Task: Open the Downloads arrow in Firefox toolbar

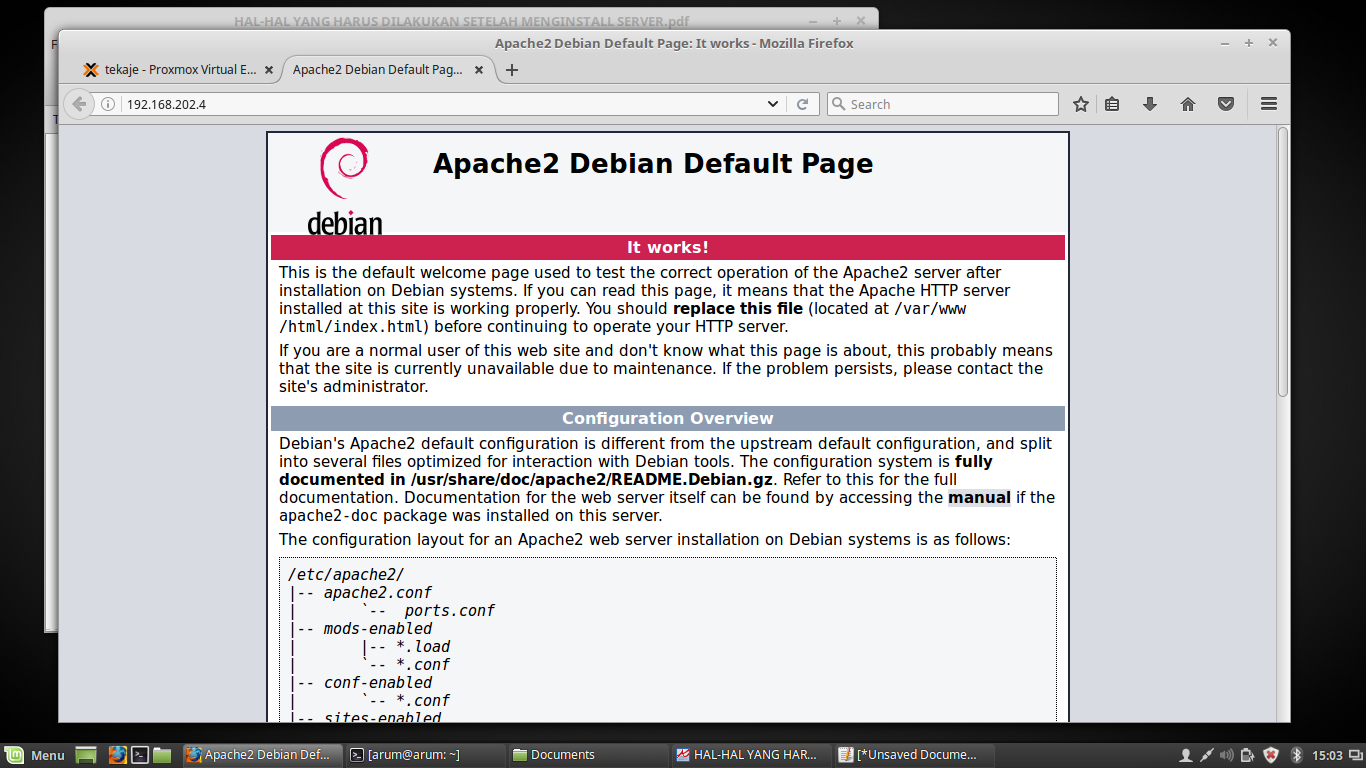Action: 1150,104
